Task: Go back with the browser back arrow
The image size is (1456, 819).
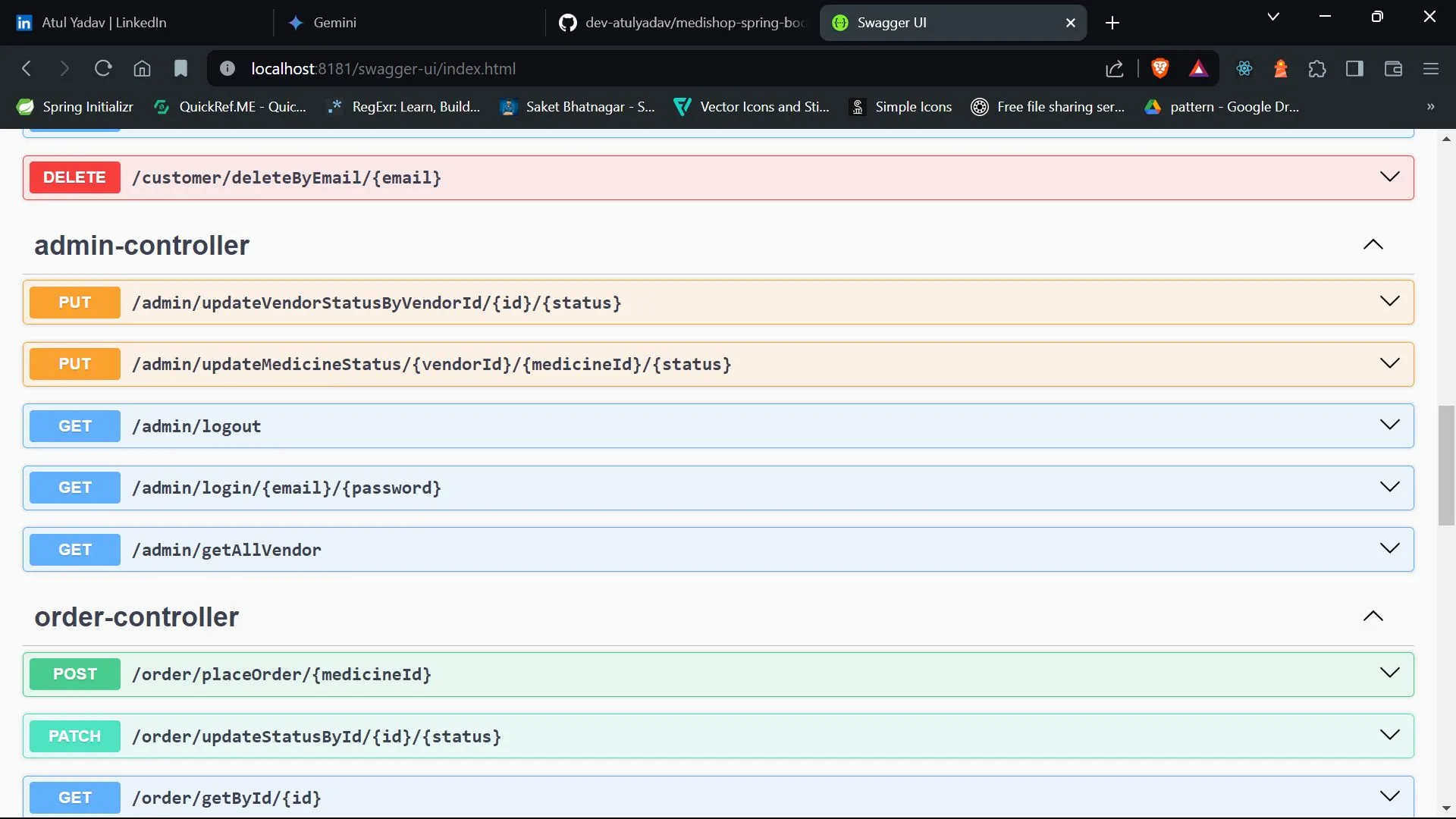Action: (27, 69)
